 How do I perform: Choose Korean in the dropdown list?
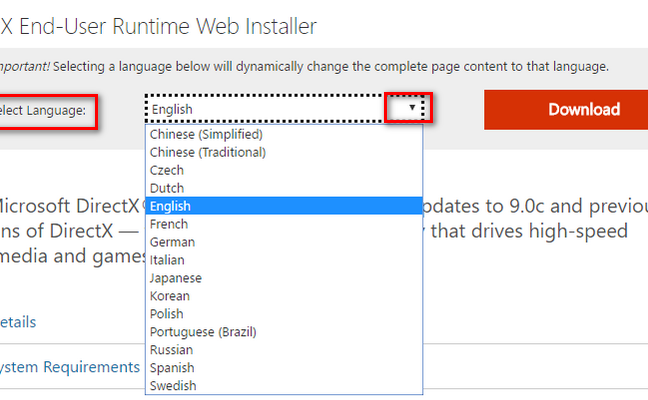click(x=284, y=296)
